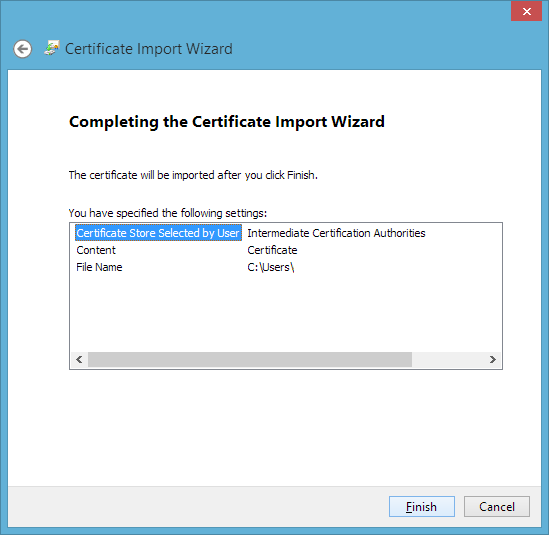Select the Certificate Store Selected by User row
This screenshot has width=549, height=535.
[158, 233]
